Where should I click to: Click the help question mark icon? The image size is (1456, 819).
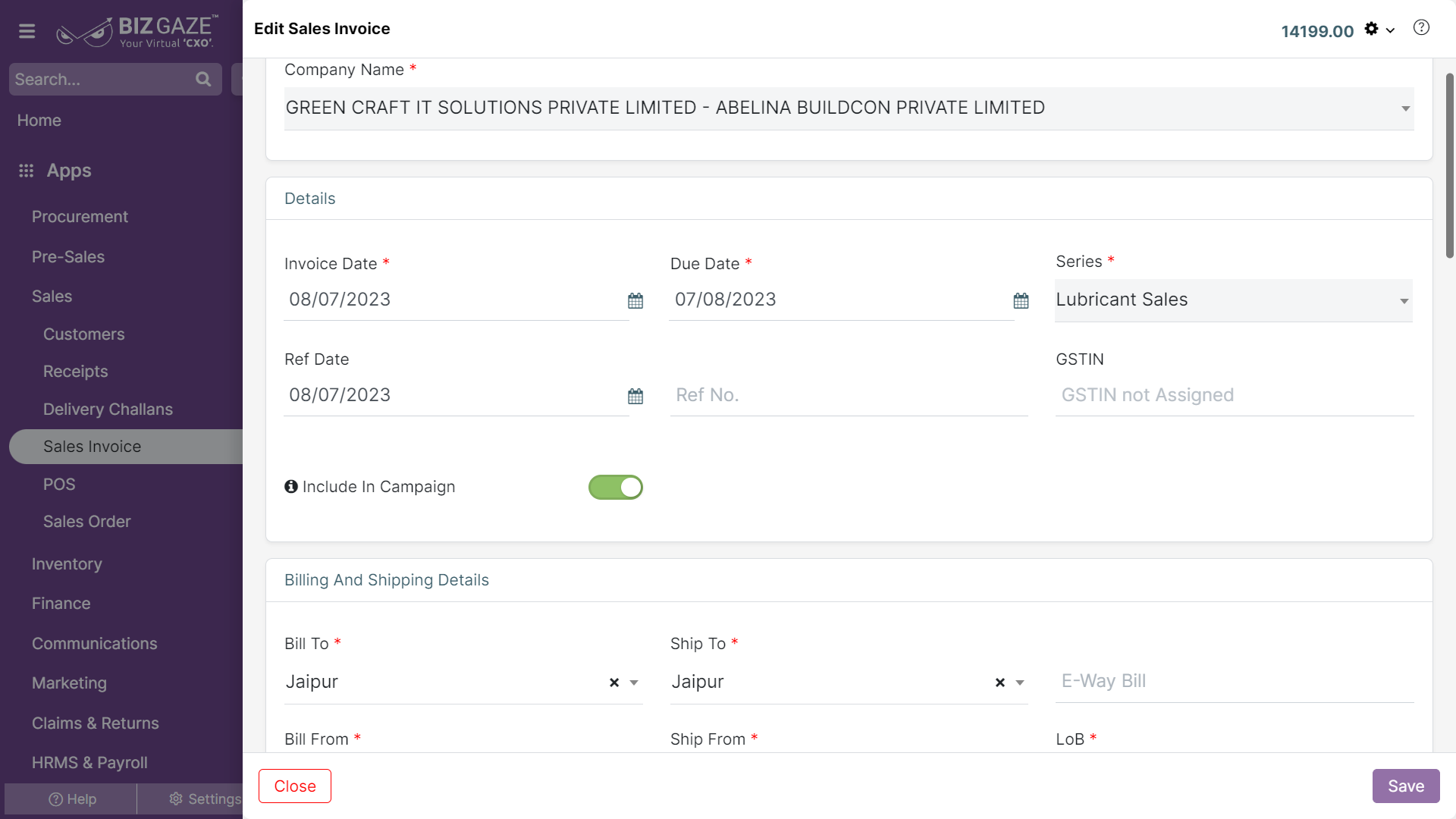[1421, 28]
